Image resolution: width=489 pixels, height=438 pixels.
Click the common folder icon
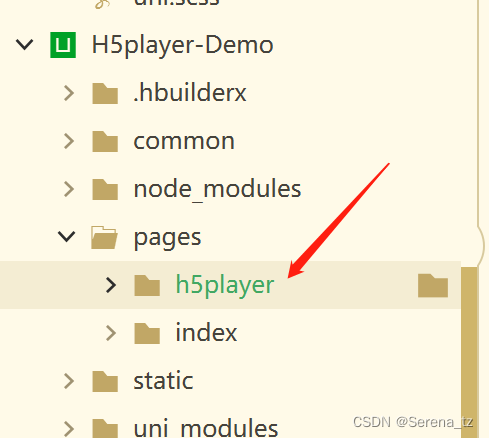(x=105, y=141)
